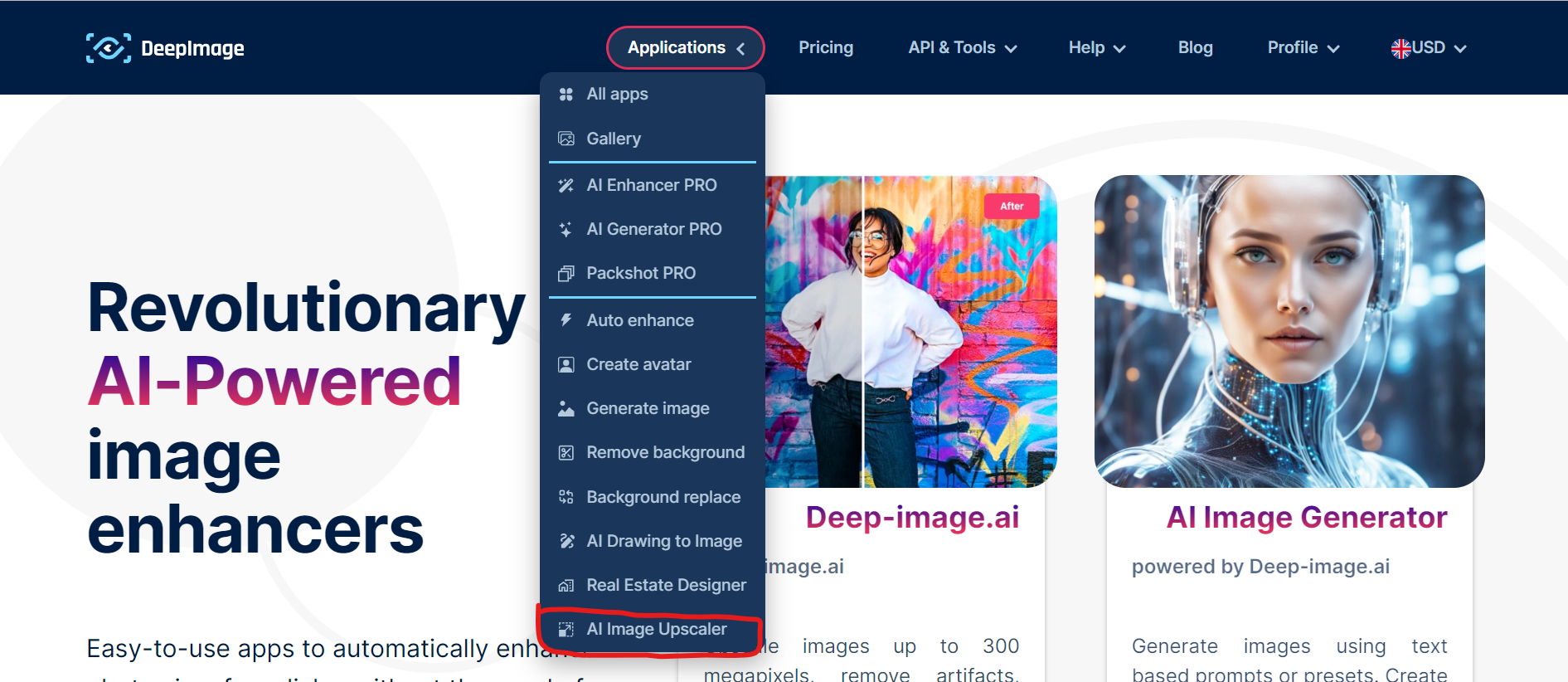Click the Packshot PRO layers icon
The height and width of the screenshot is (682, 1568).
coord(566,273)
